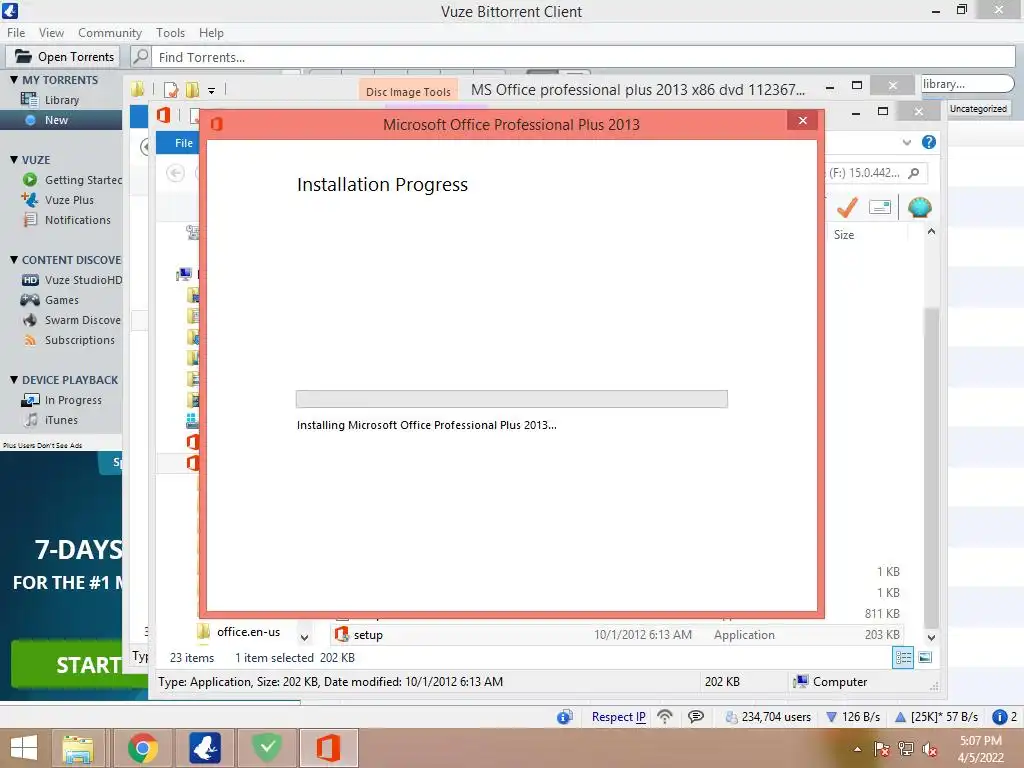Click the Explorer search magnifier icon
1024x768 pixels.
point(914,173)
